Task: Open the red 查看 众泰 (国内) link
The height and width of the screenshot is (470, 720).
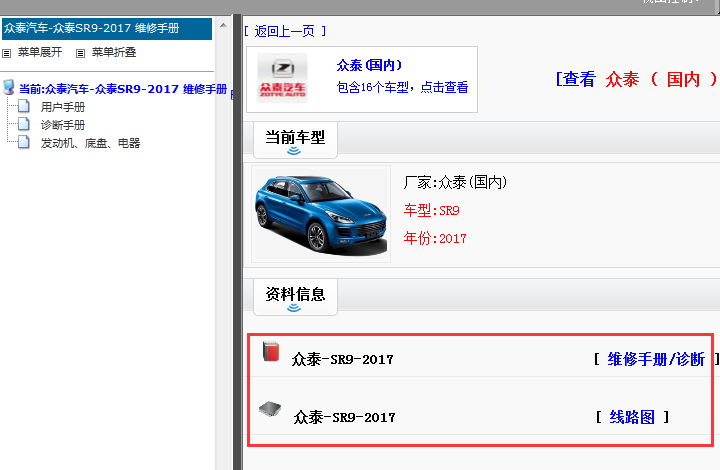Action: 637,79
